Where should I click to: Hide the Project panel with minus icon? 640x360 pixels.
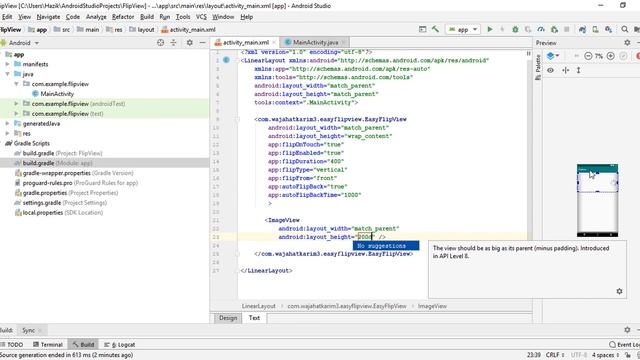pyautogui.click(x=202, y=42)
